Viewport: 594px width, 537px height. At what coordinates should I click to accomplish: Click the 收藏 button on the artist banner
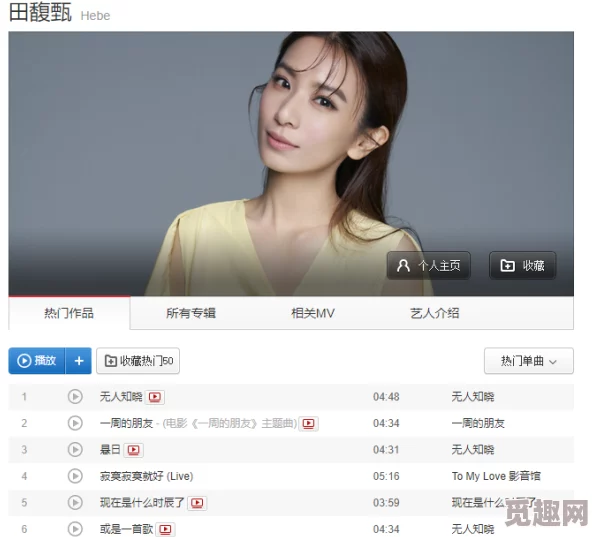522,265
